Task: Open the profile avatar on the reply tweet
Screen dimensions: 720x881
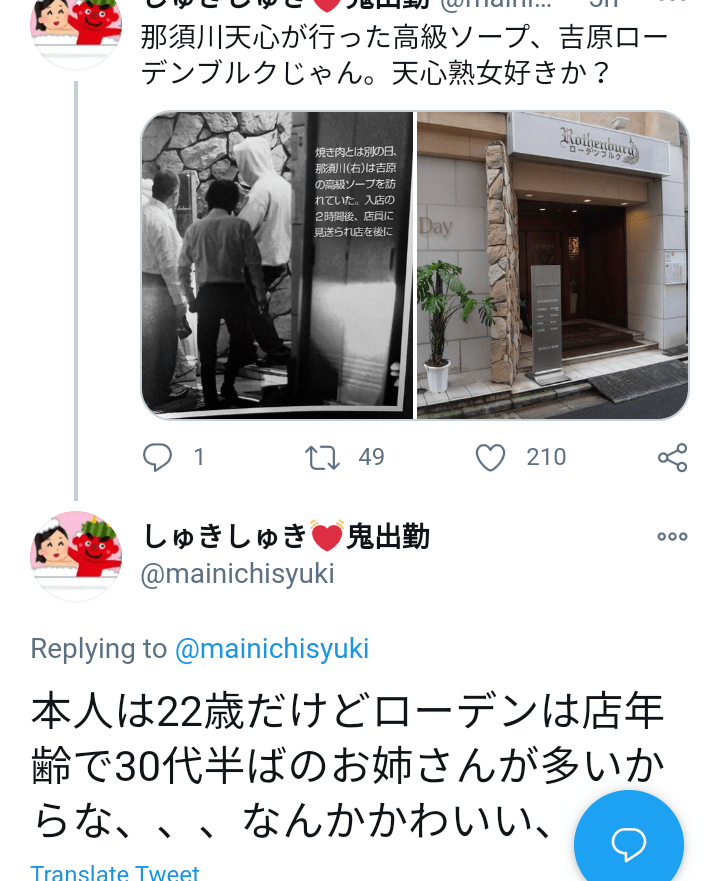Action: 76,556
